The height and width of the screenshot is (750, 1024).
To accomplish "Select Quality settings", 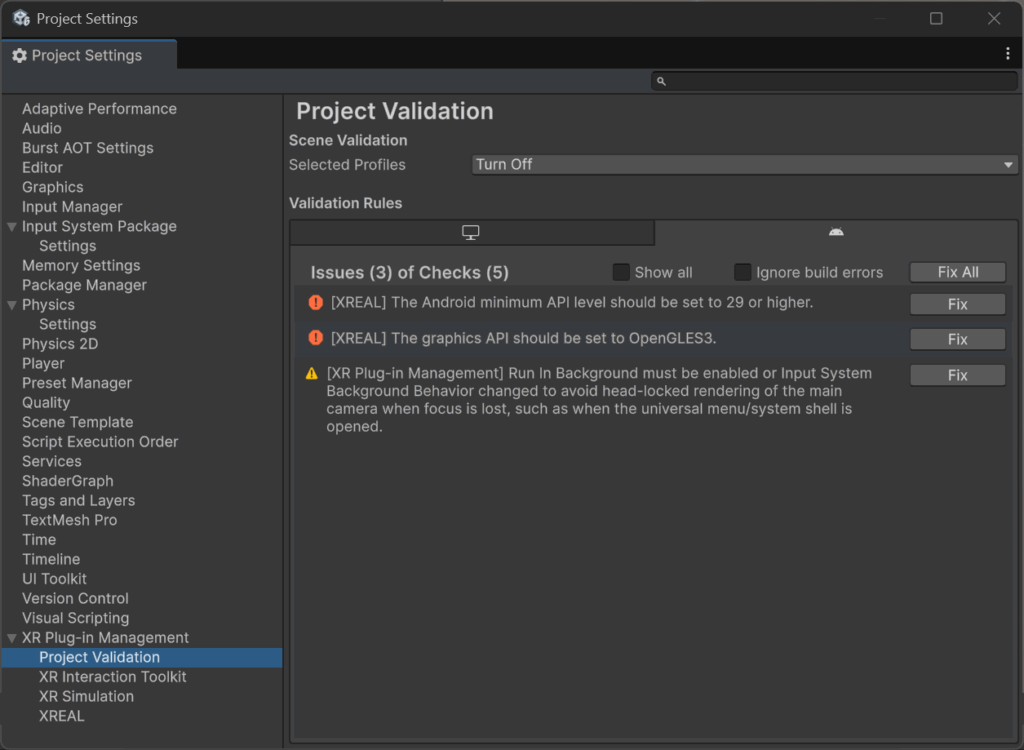I will [x=46, y=403].
